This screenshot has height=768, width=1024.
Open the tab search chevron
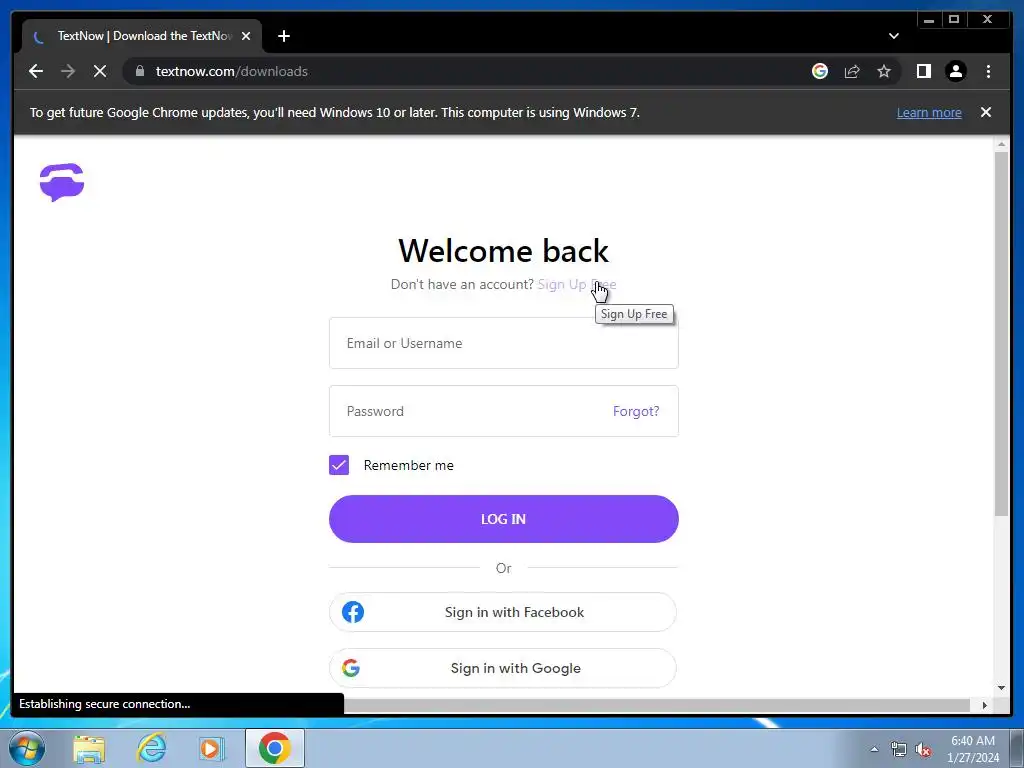coord(893,36)
